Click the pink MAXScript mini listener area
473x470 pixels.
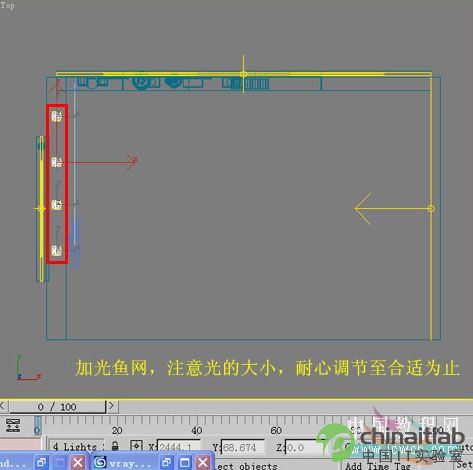[x=20, y=444]
